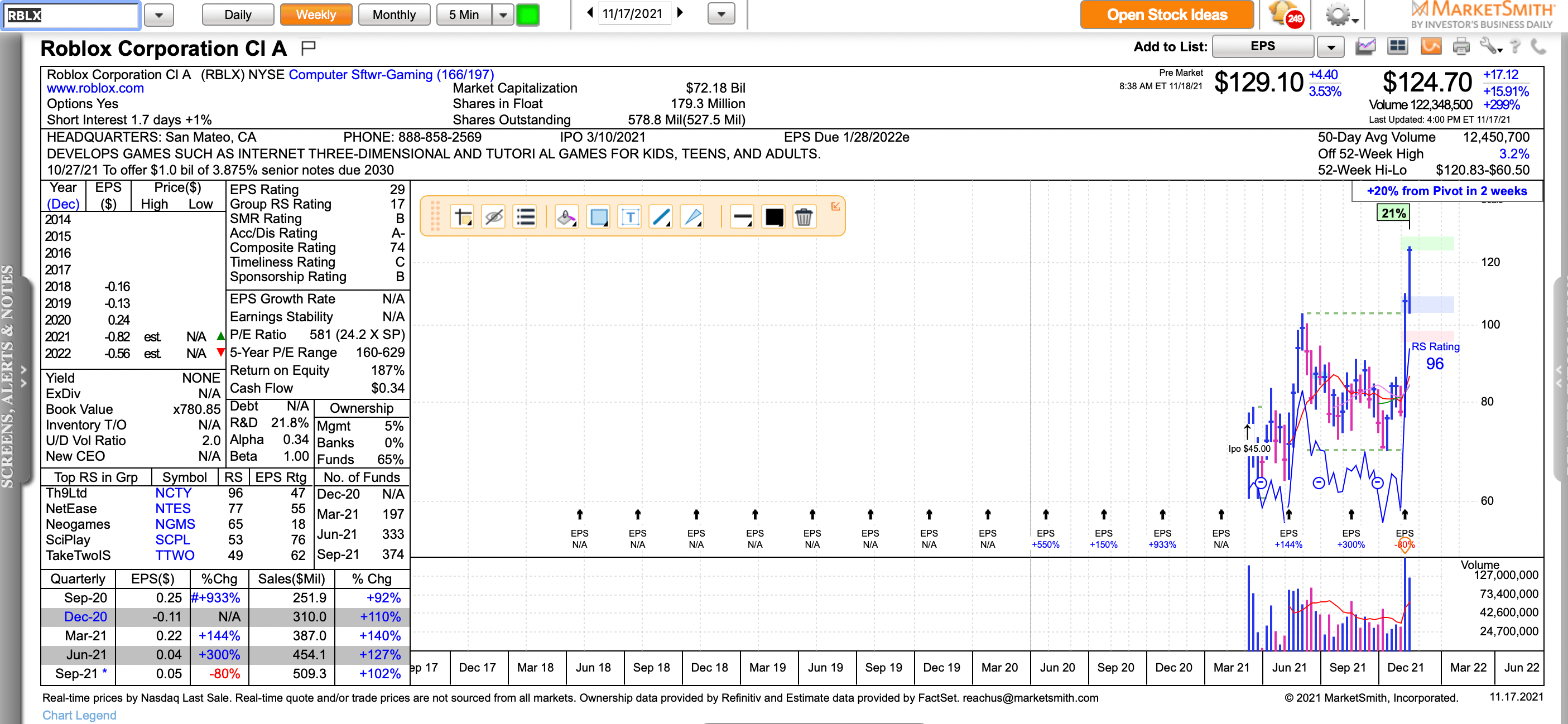Image resolution: width=1568 pixels, height=724 pixels.
Task: Click the (Dec) fiscal year link
Action: 63,204
